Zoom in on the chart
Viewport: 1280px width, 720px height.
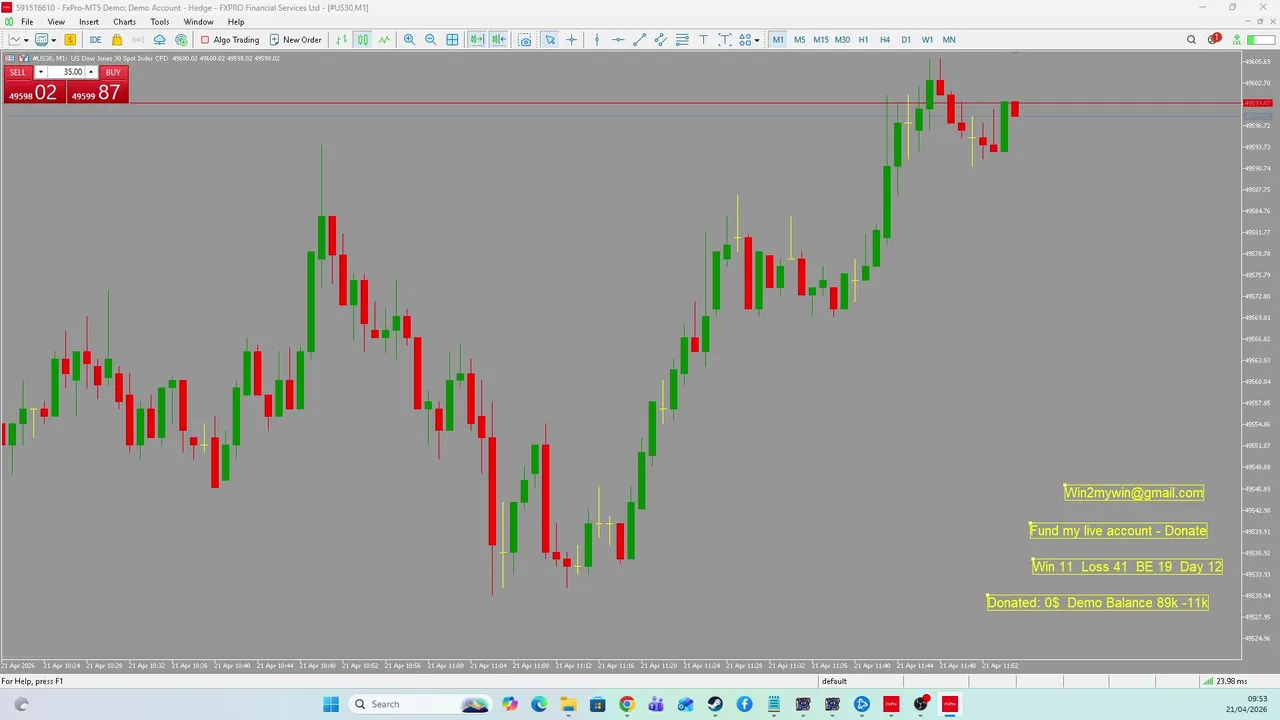point(409,40)
